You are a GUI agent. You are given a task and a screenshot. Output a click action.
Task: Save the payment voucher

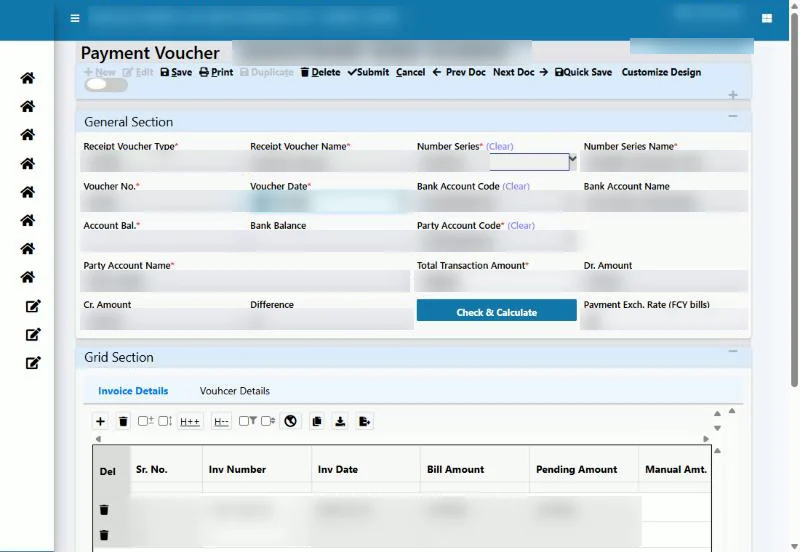pyautogui.click(x=176, y=72)
